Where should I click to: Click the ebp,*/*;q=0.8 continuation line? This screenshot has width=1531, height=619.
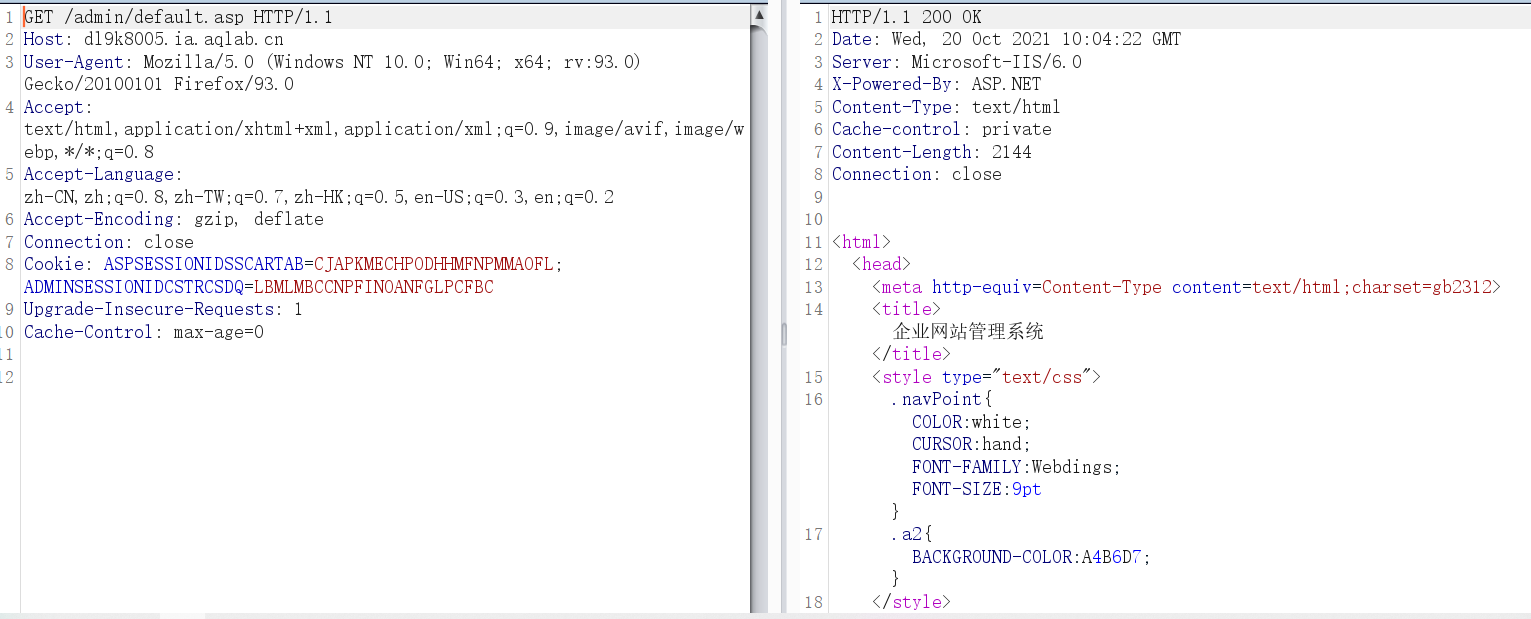click(89, 152)
